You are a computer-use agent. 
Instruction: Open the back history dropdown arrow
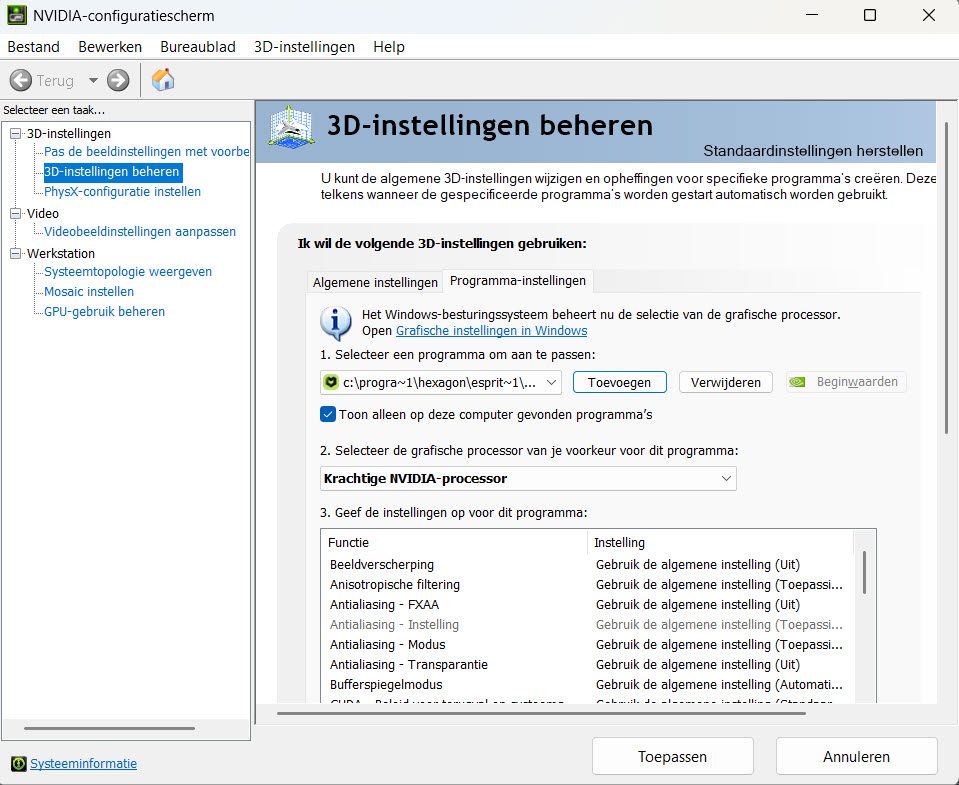[93, 80]
